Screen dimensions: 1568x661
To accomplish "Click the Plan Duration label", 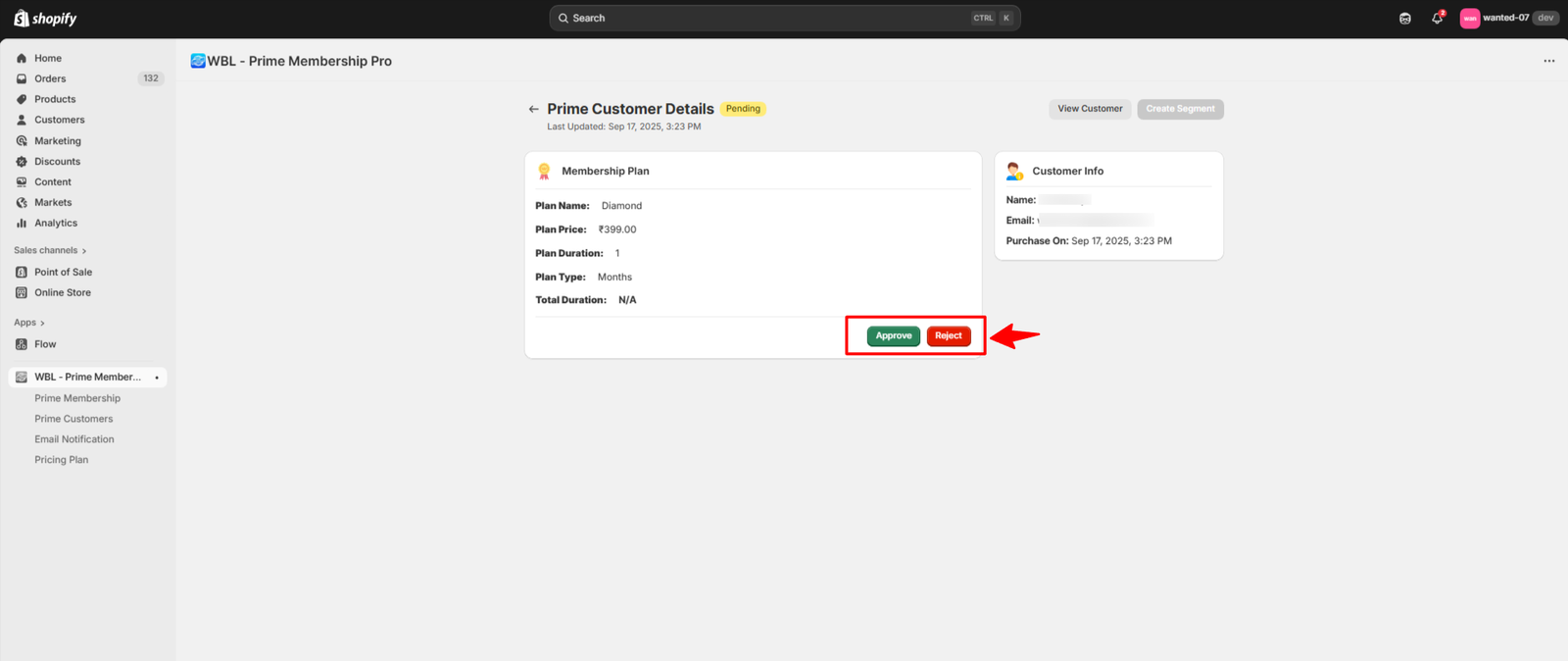I will (x=569, y=254).
